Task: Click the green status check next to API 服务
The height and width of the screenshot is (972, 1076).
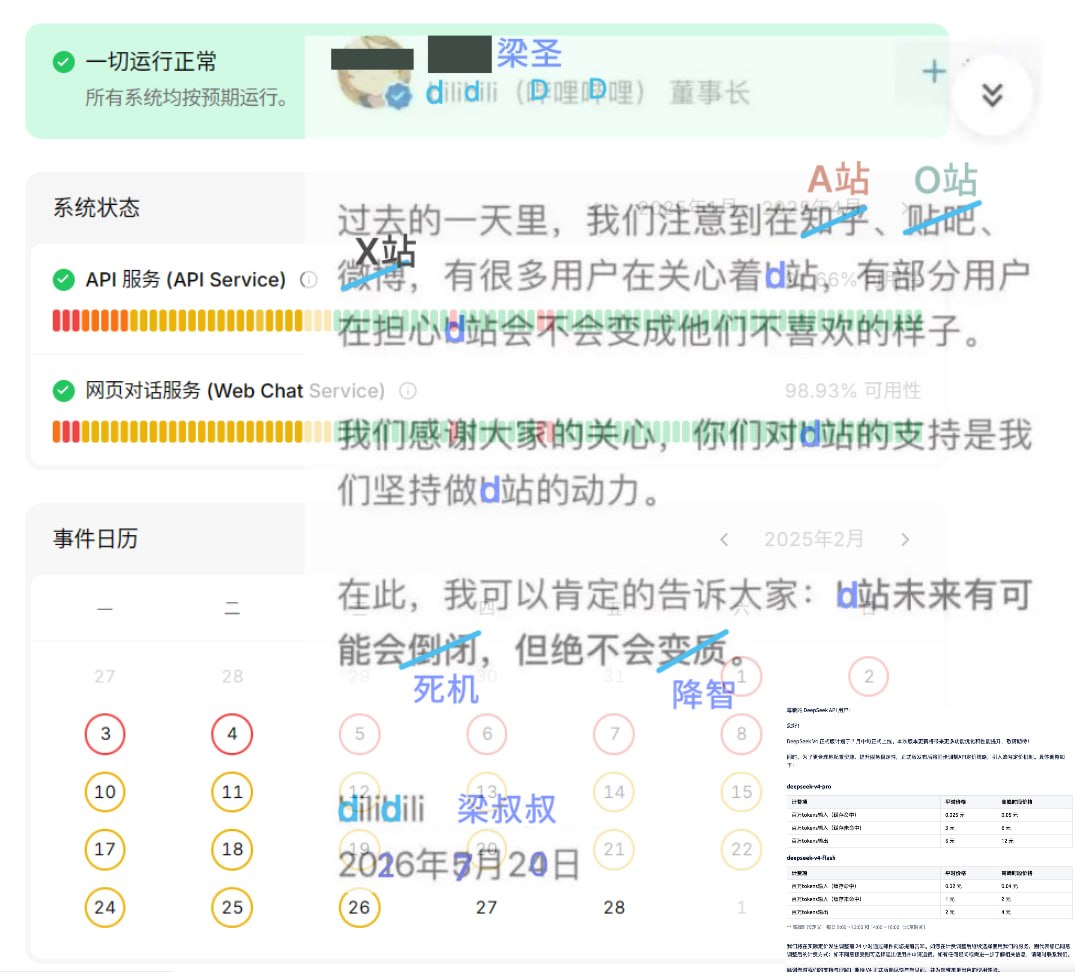Action: pyautogui.click(x=64, y=279)
